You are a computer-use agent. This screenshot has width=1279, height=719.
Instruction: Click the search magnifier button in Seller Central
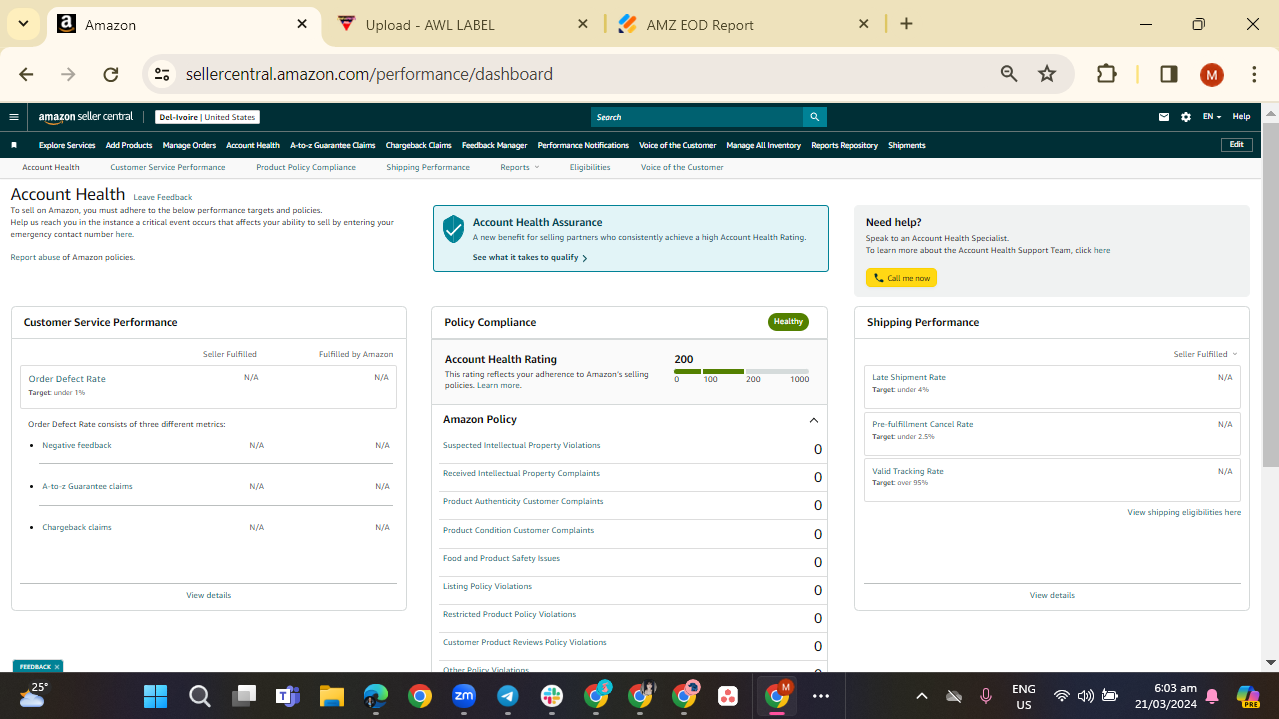click(815, 117)
